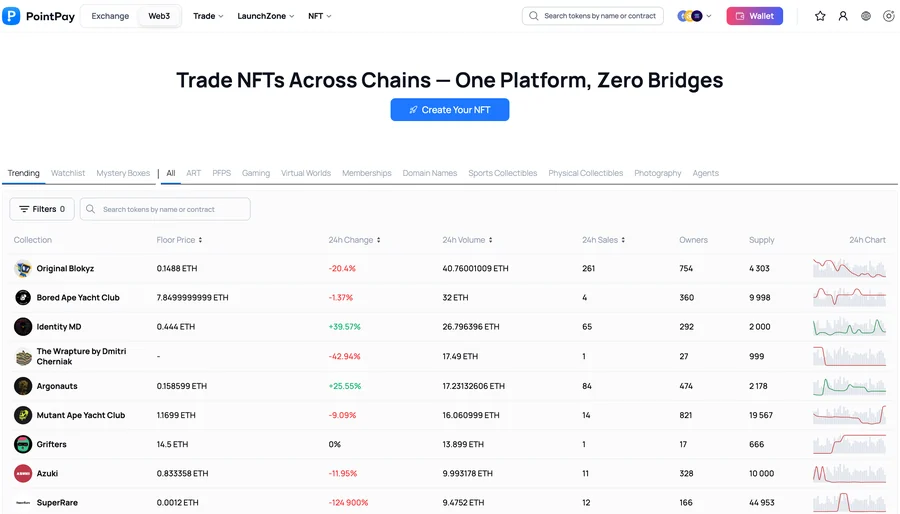Click the Grifters collection avatar
The image size is (900, 514).
(23, 444)
